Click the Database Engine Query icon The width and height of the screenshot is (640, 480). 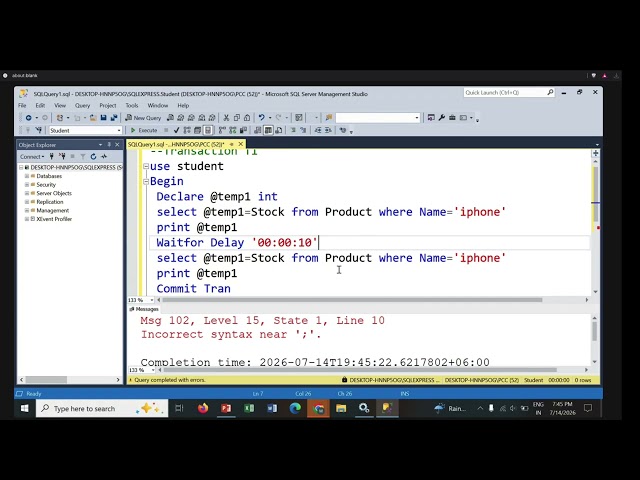coord(170,118)
